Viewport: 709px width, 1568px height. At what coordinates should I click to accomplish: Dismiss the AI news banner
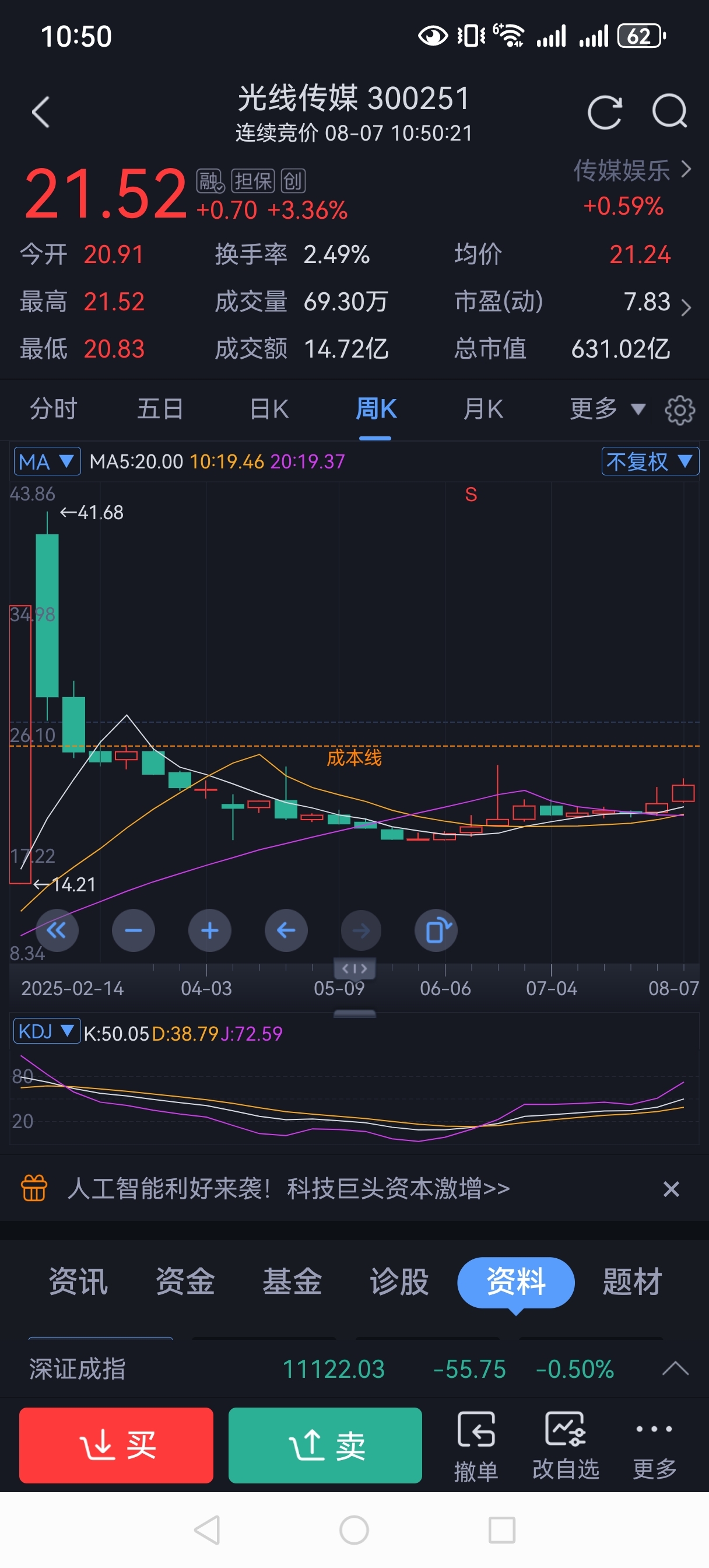coord(671,1188)
